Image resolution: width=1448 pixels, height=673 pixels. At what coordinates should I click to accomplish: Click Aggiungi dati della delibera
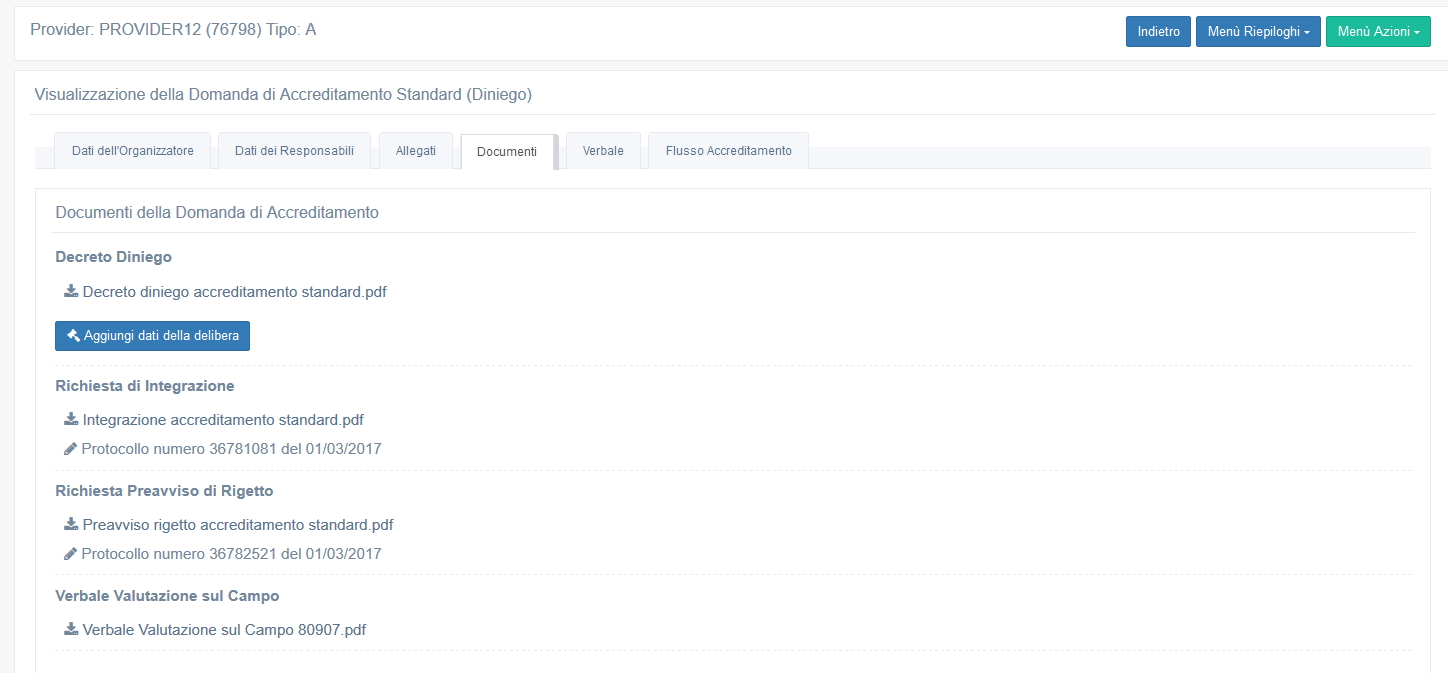click(152, 336)
